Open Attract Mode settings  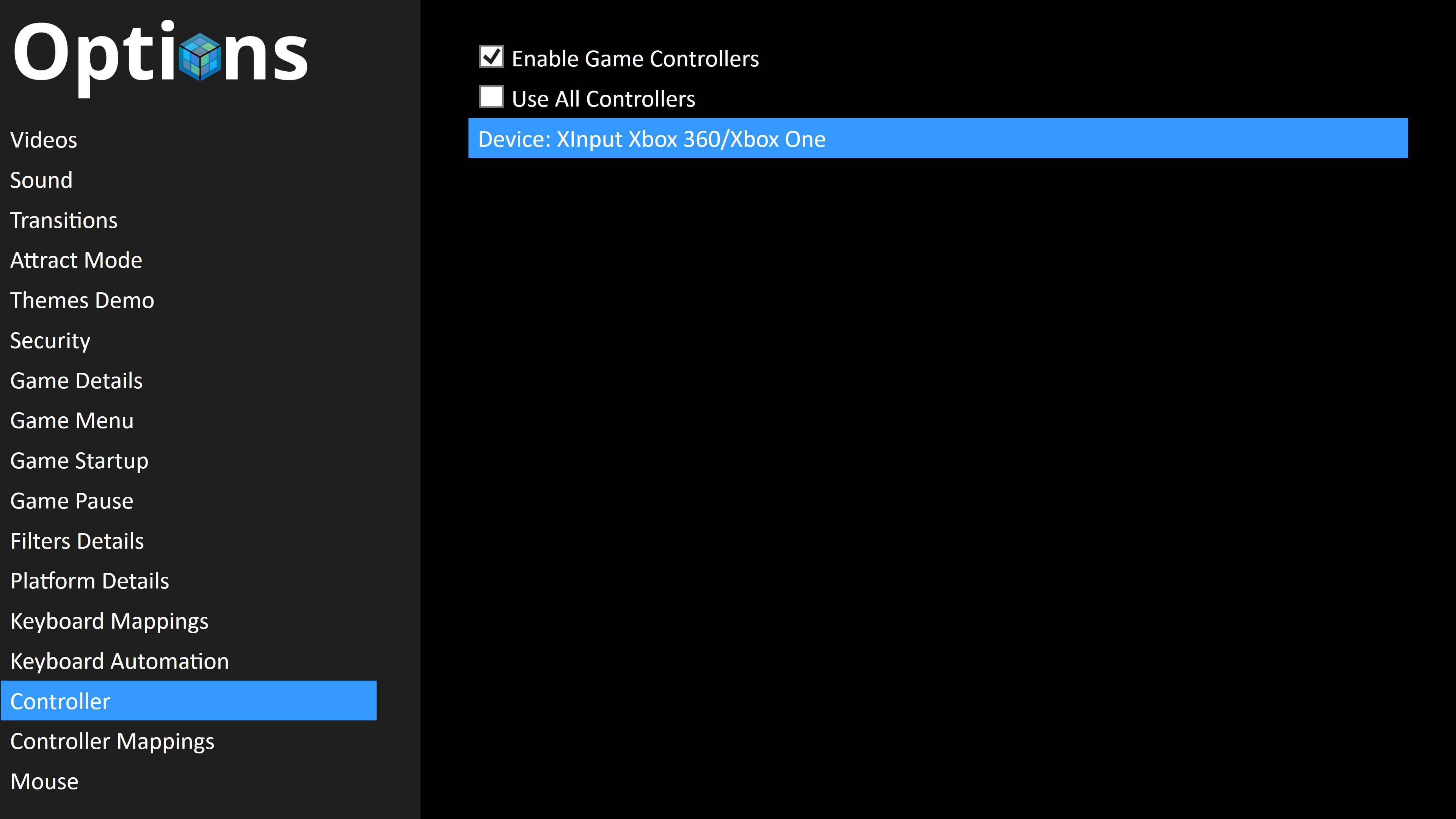(x=76, y=260)
